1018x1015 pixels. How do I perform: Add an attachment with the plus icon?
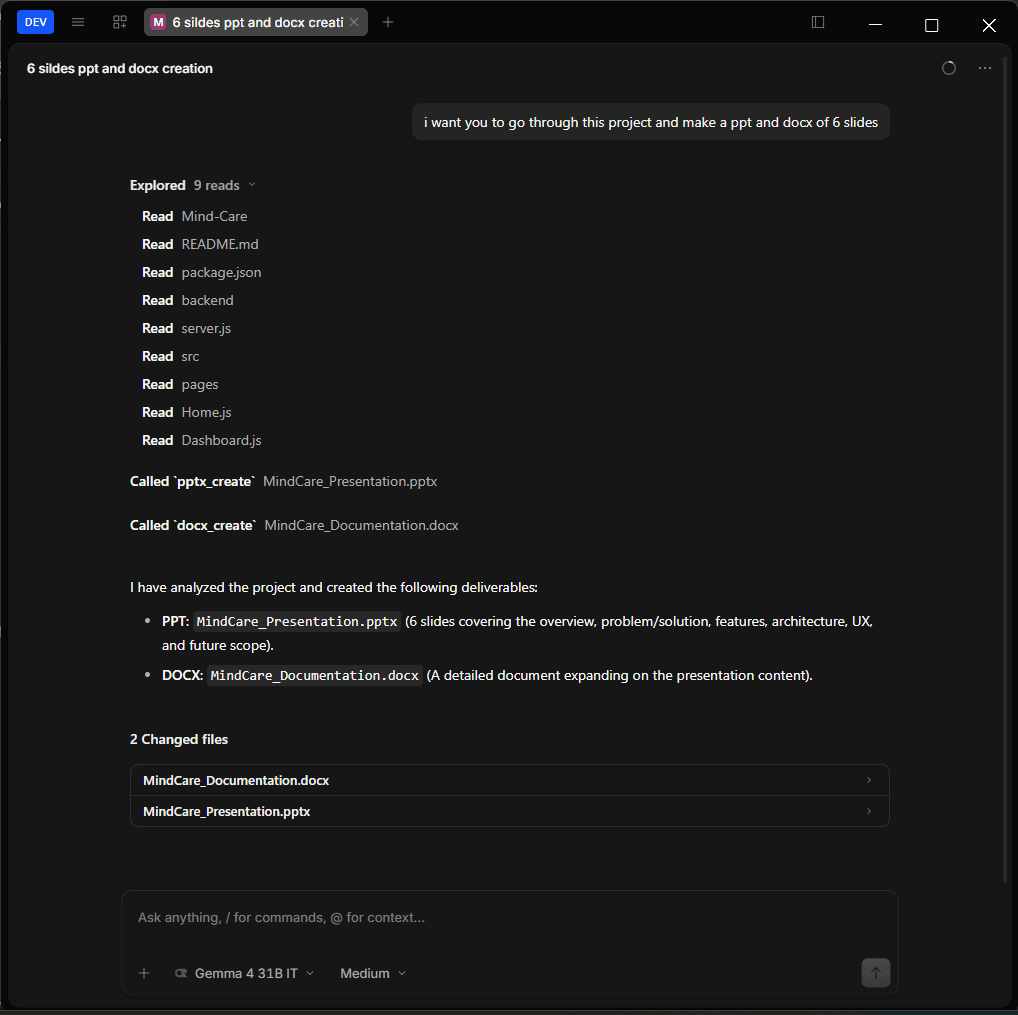coord(144,973)
